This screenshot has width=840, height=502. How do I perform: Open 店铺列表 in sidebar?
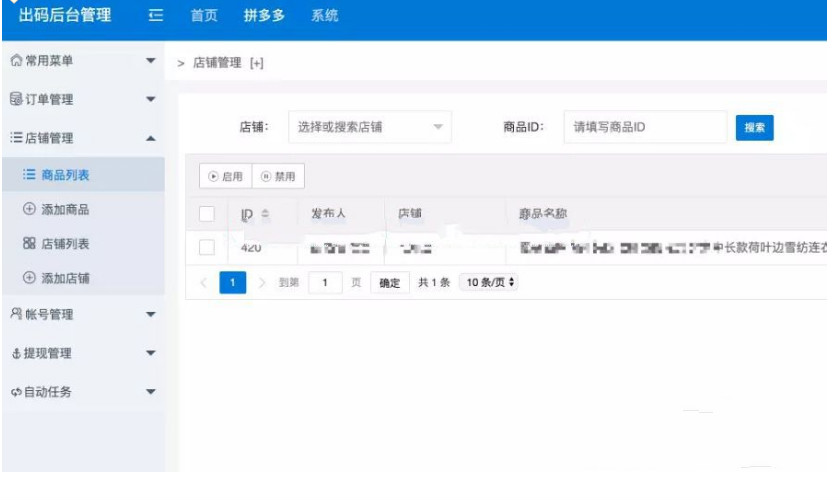point(64,244)
